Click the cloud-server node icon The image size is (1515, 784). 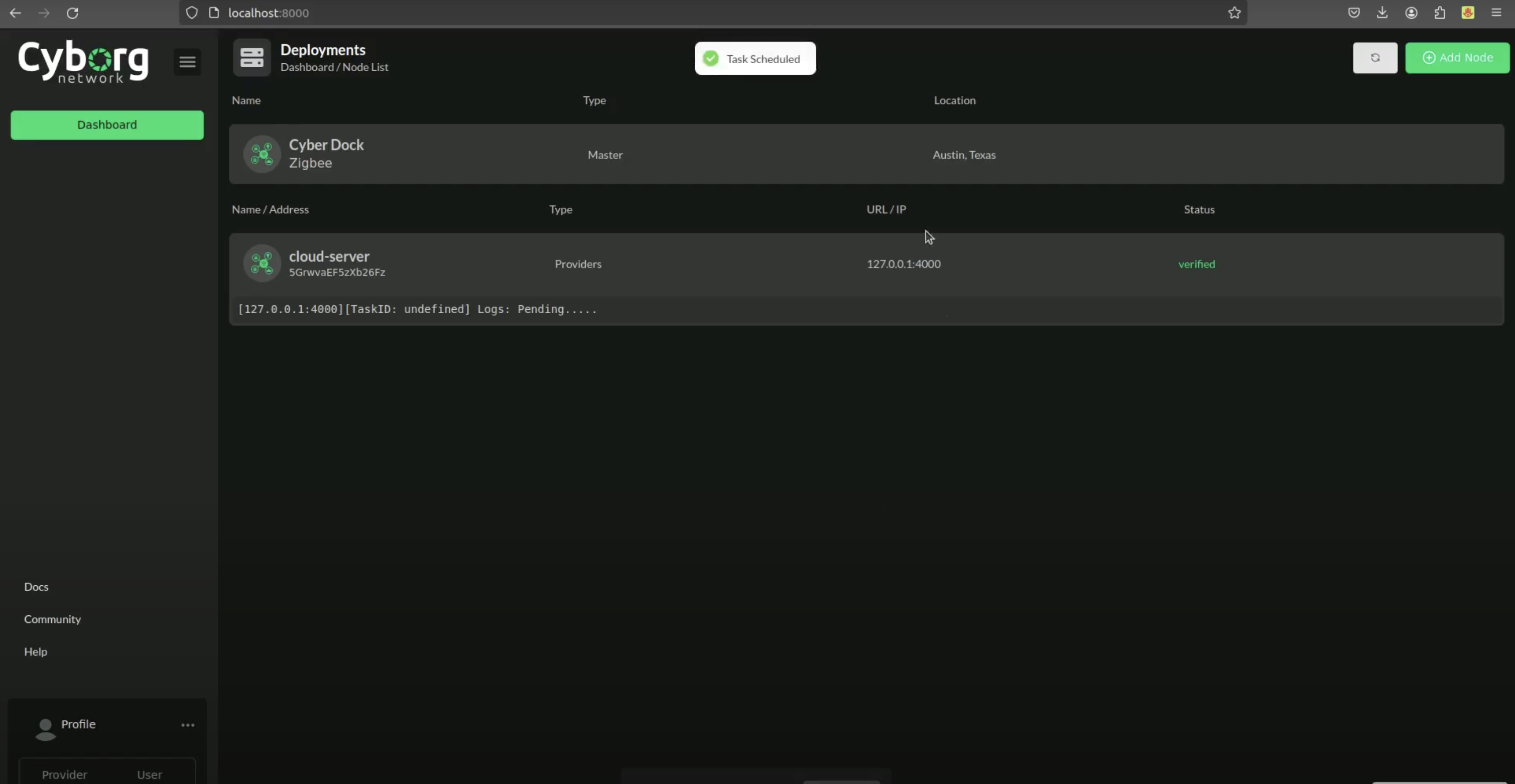262,264
